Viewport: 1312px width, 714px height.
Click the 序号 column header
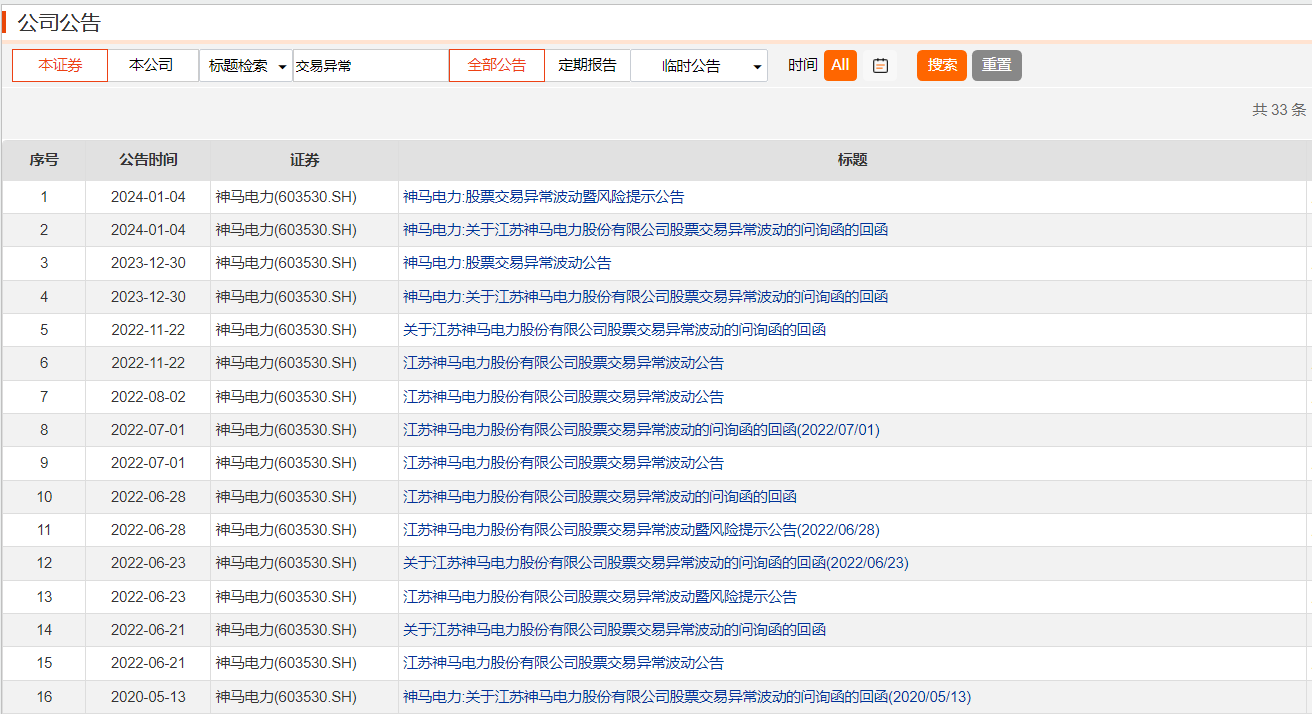coord(44,160)
